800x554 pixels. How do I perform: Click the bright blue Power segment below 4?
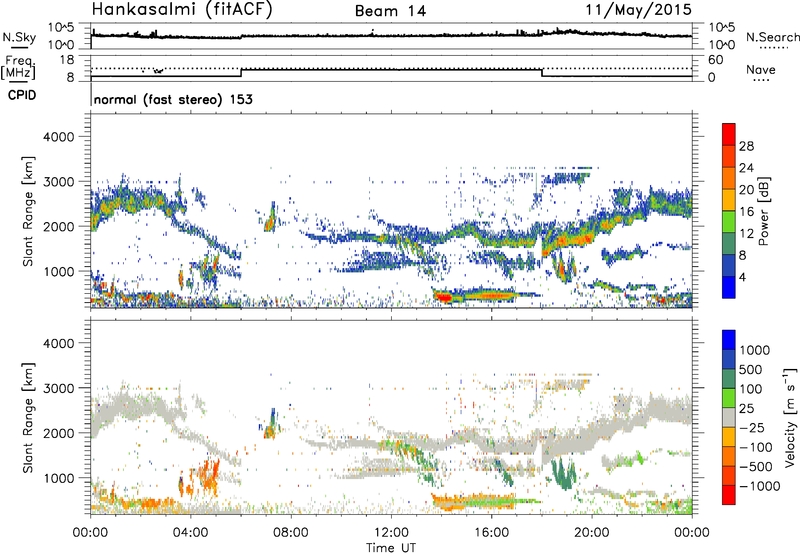pos(729,287)
